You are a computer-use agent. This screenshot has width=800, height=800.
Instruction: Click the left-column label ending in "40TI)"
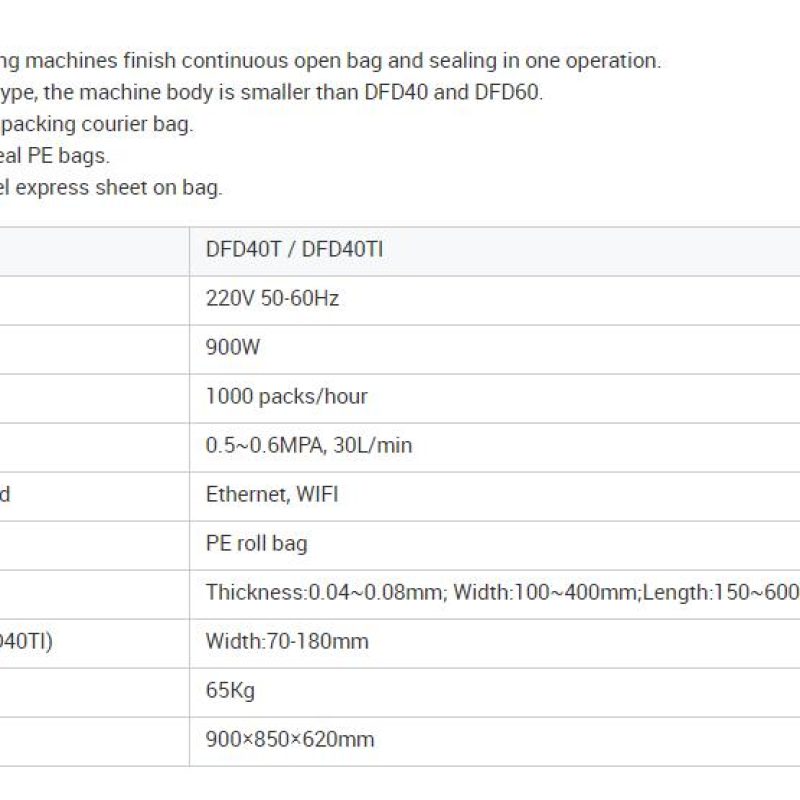point(26,641)
